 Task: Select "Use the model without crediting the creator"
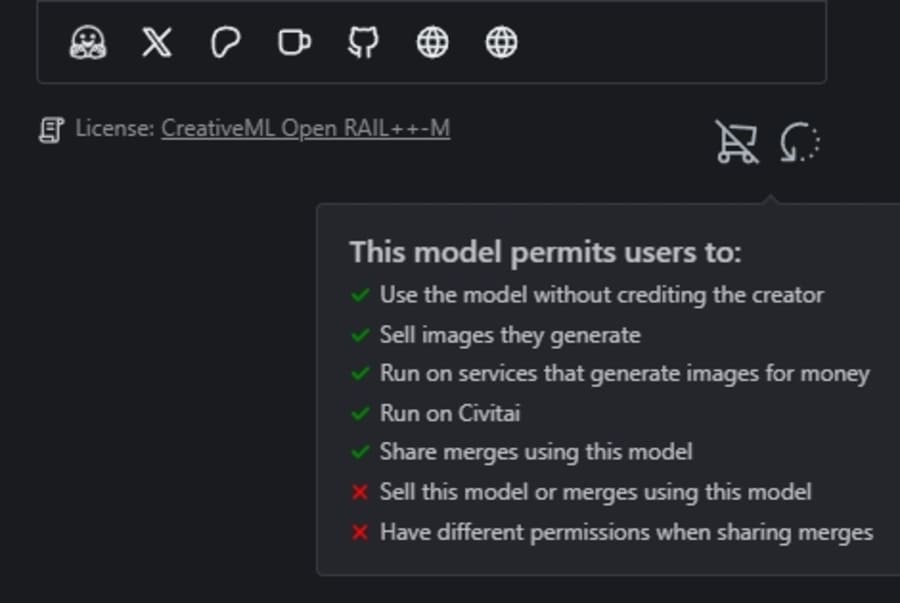click(x=601, y=295)
